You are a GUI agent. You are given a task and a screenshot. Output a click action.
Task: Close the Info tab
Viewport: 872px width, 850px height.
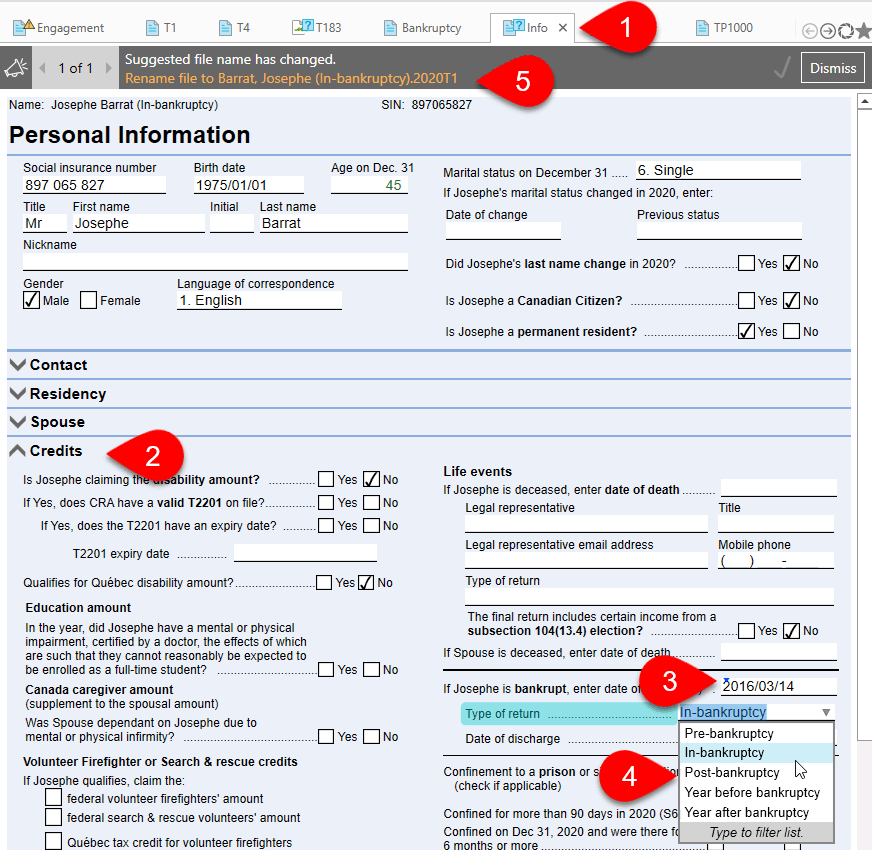coord(563,28)
